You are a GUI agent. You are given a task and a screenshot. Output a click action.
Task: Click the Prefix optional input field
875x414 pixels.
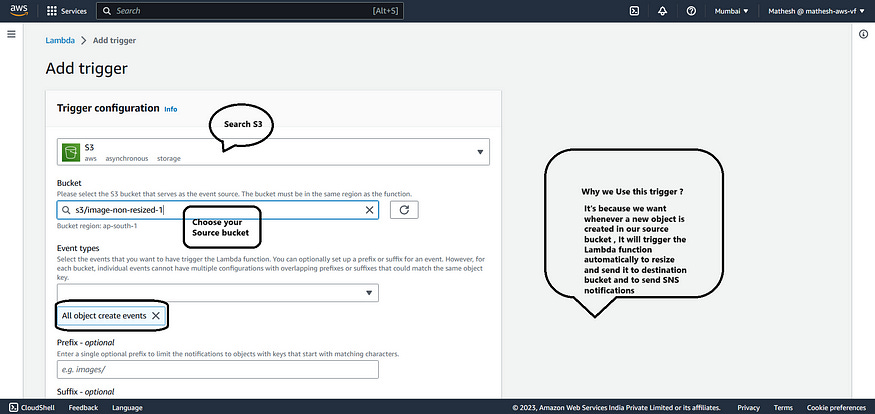(x=218, y=369)
